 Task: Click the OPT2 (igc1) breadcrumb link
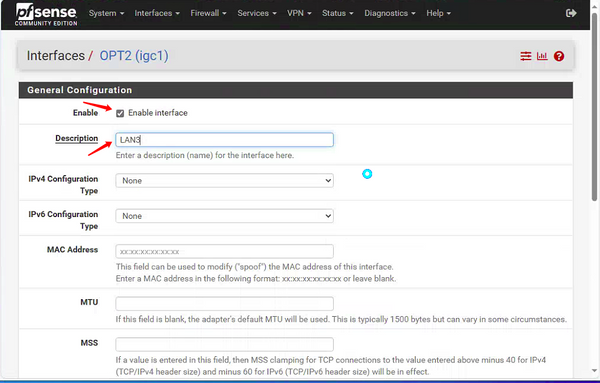coord(134,56)
